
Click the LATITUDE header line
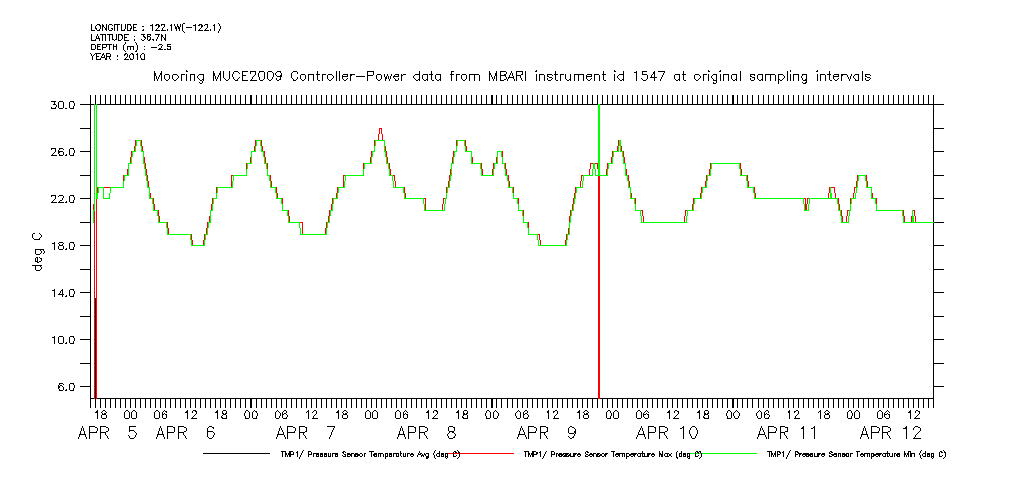pyautogui.click(x=127, y=37)
